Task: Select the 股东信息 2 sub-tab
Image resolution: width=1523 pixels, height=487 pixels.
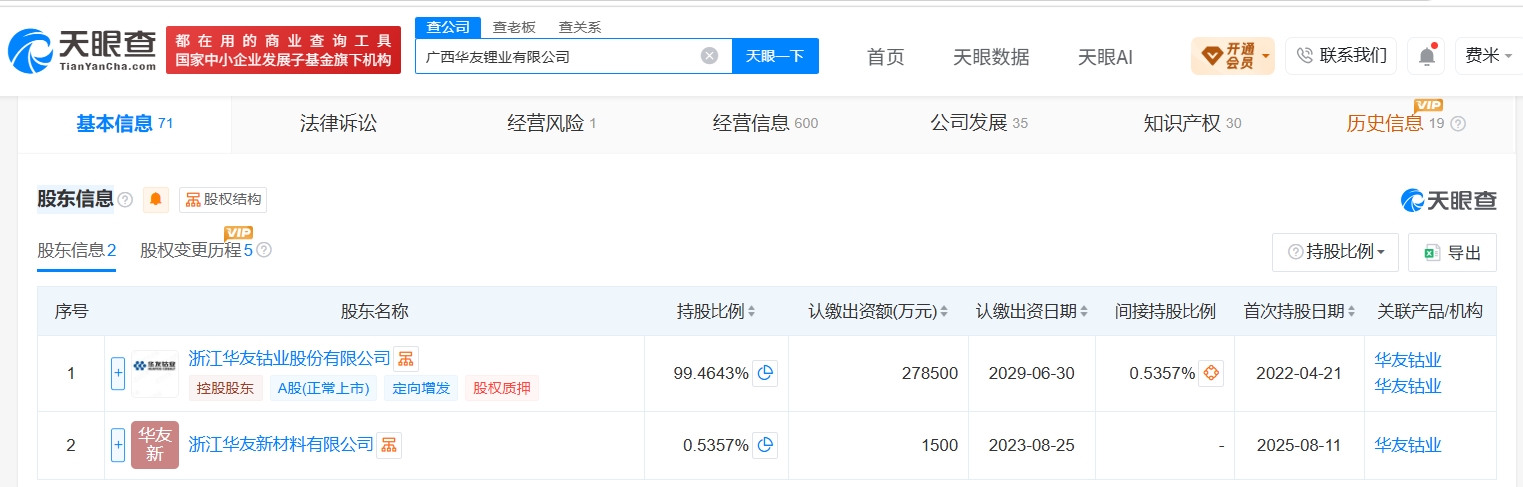Action: coord(77,250)
